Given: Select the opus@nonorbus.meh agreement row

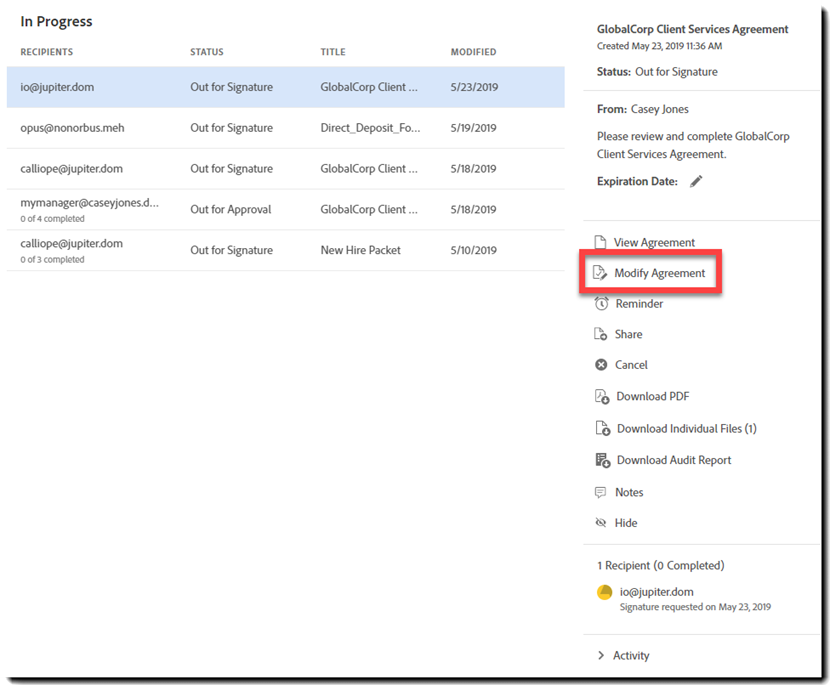Looking at the screenshot, I should (285, 128).
